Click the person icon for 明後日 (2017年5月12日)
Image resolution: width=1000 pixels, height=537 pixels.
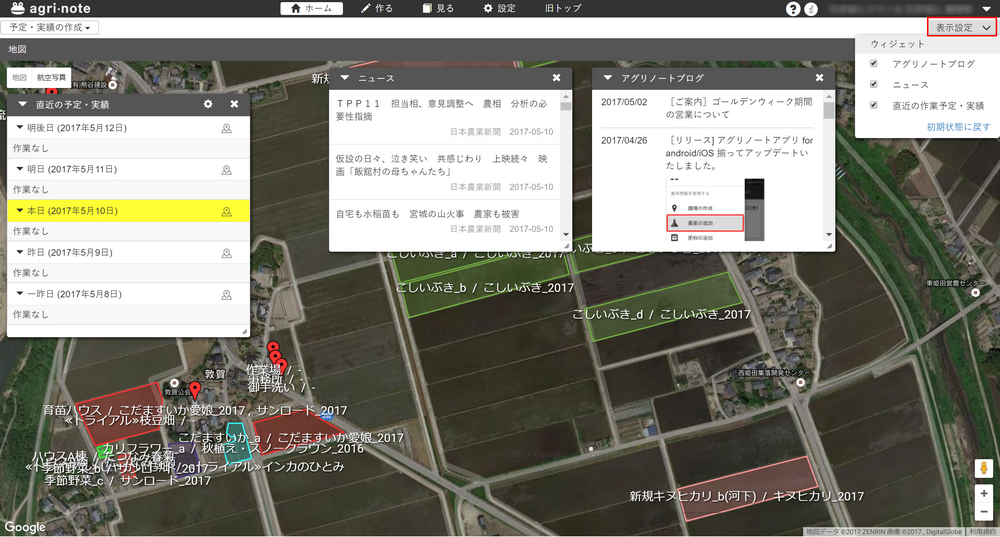[226, 128]
